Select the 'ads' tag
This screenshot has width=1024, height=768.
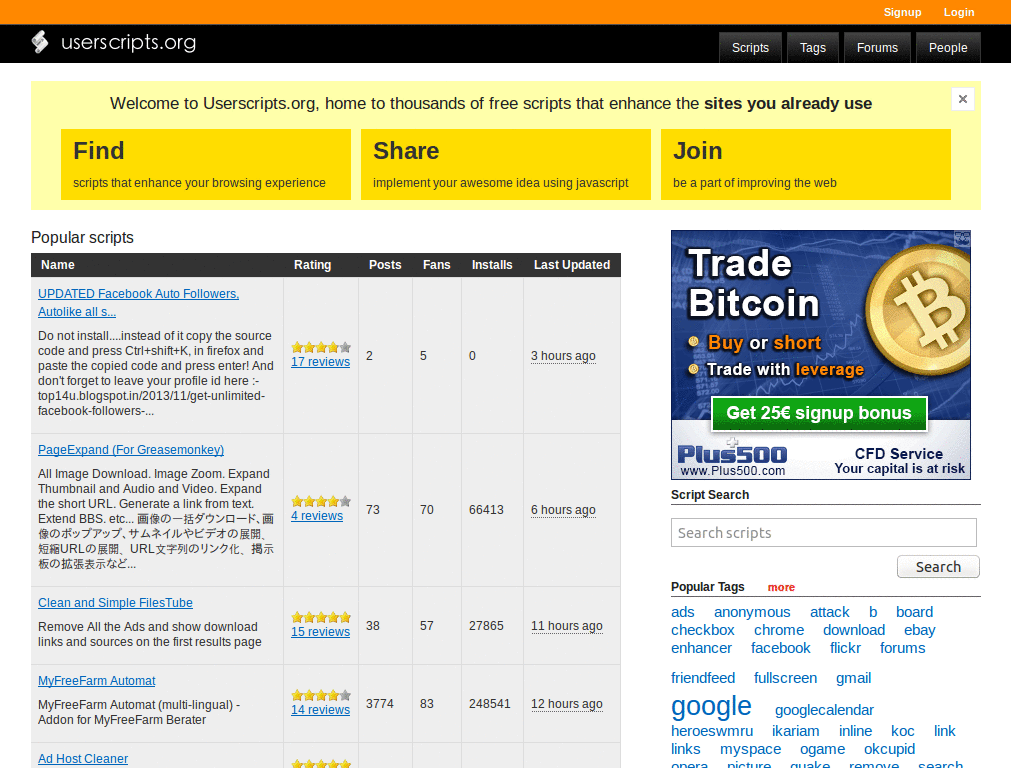(682, 613)
